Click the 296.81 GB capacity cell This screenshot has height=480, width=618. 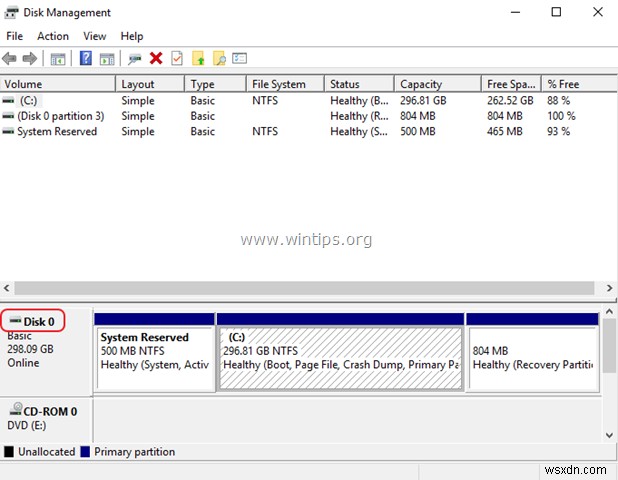pos(423,101)
